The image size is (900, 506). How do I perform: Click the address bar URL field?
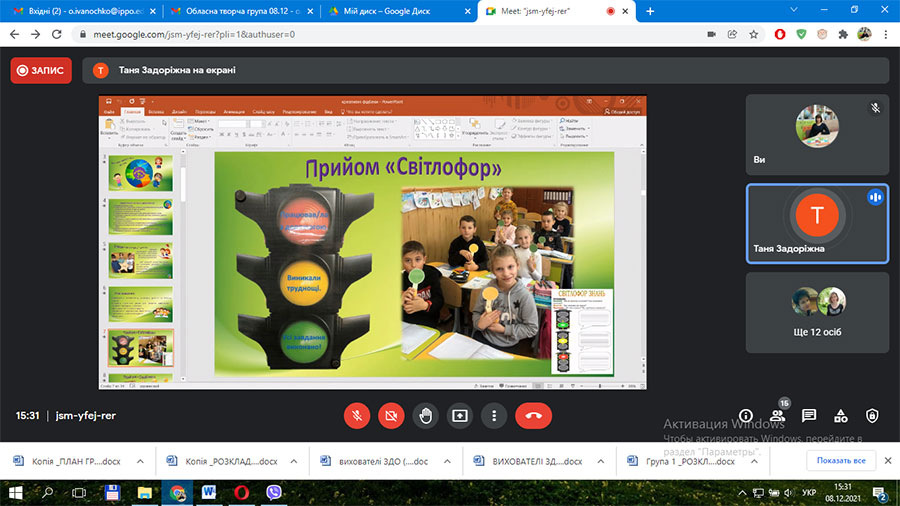[x=390, y=34]
